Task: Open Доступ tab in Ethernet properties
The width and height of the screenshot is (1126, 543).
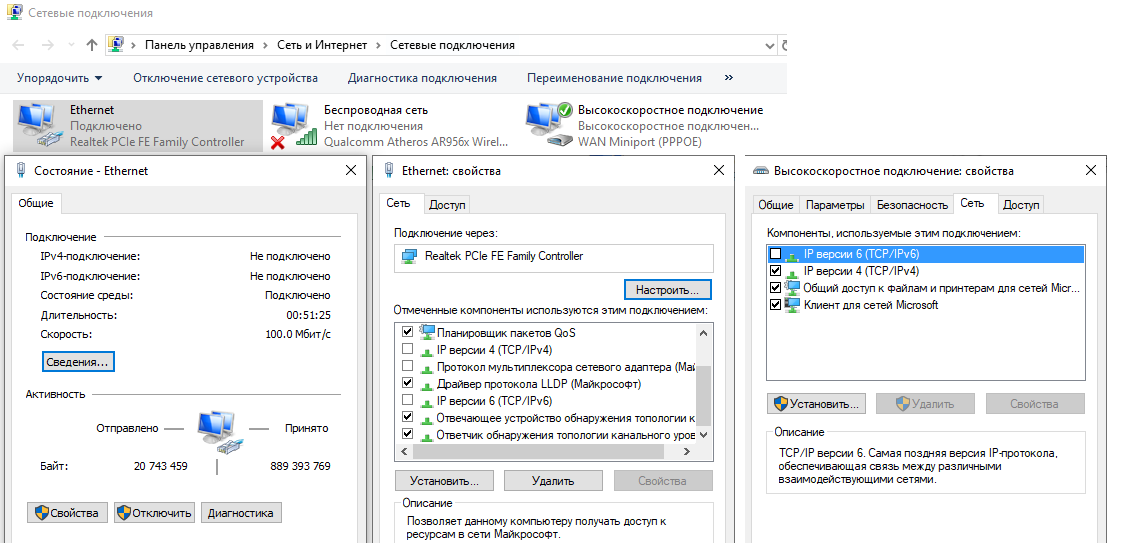Action: (x=447, y=205)
